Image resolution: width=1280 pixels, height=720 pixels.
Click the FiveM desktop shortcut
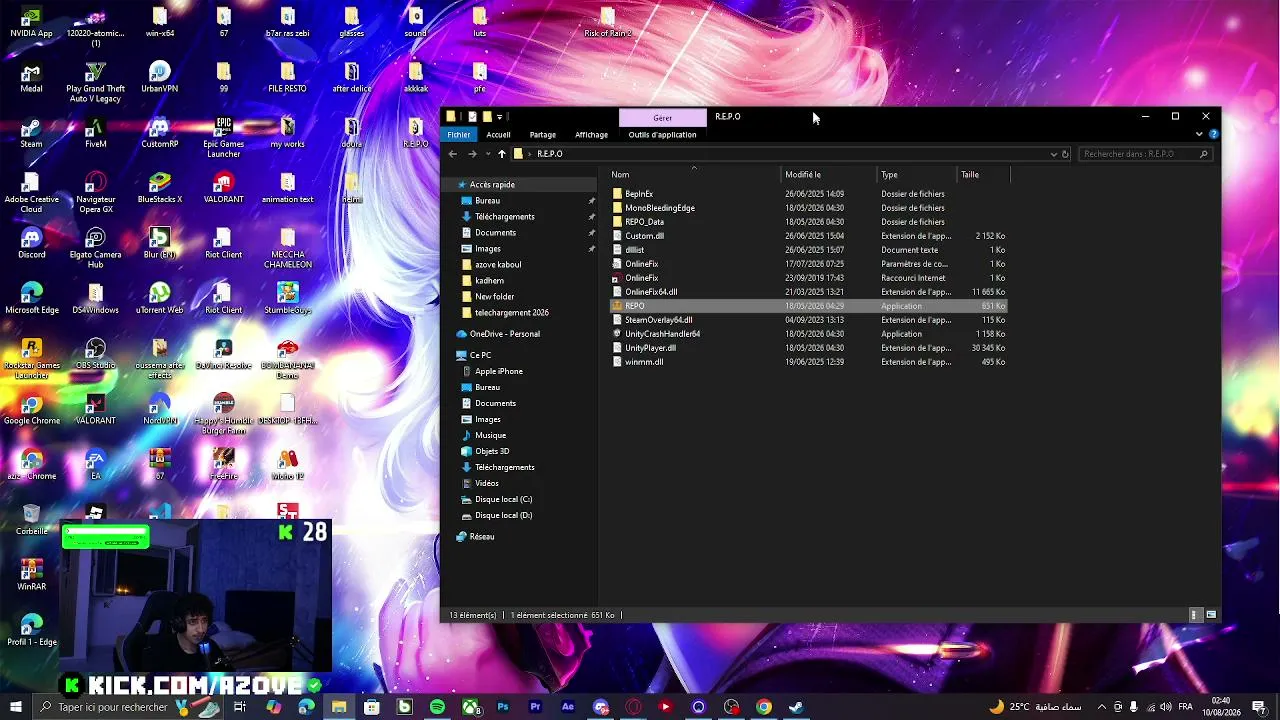click(95, 134)
